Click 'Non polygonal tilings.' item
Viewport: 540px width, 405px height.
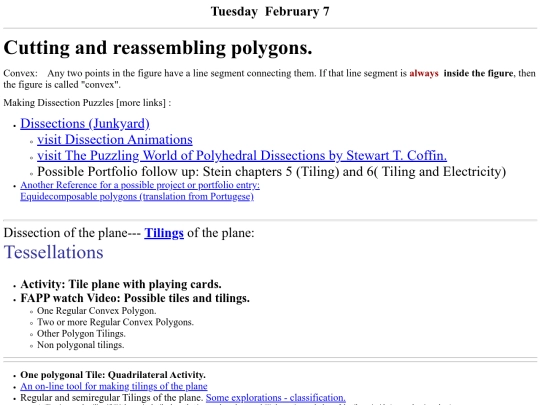[x=81, y=345]
